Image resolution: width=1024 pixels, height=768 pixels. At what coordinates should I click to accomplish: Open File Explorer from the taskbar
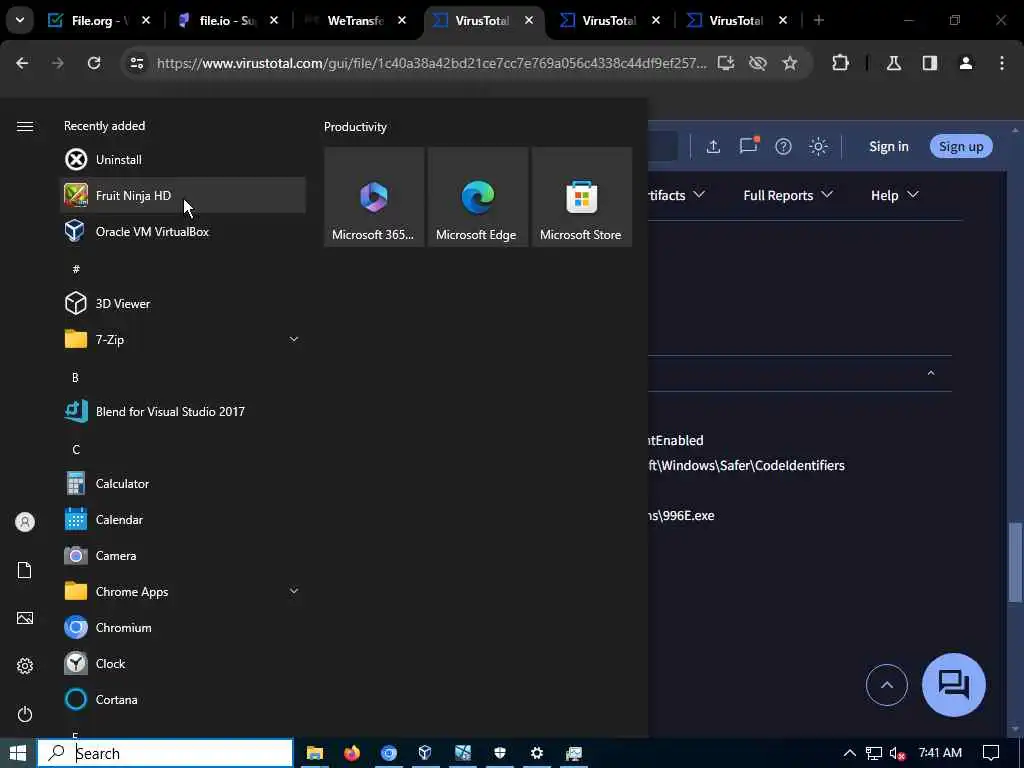pyautogui.click(x=315, y=753)
